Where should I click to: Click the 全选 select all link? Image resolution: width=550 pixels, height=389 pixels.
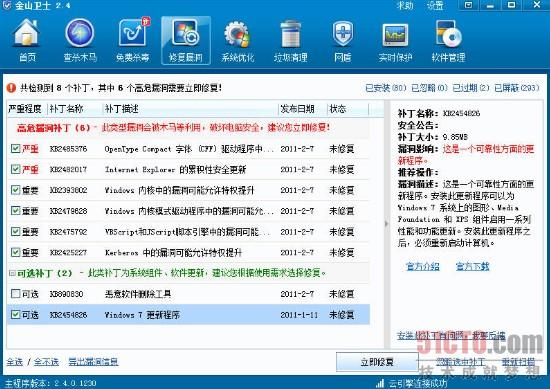(x=15, y=362)
